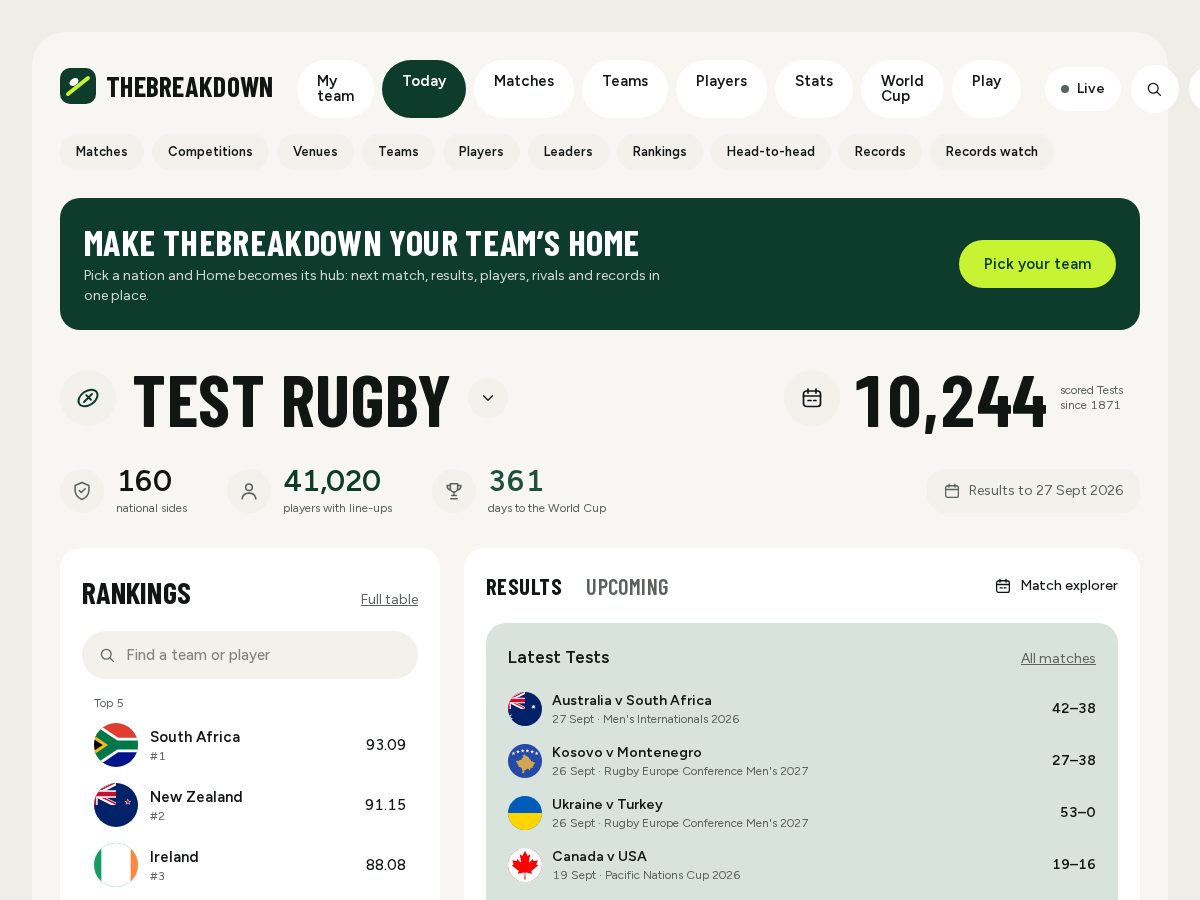Viewport: 1200px width, 900px height.
Task: Switch to the Upcoming tab
Action: click(x=627, y=587)
